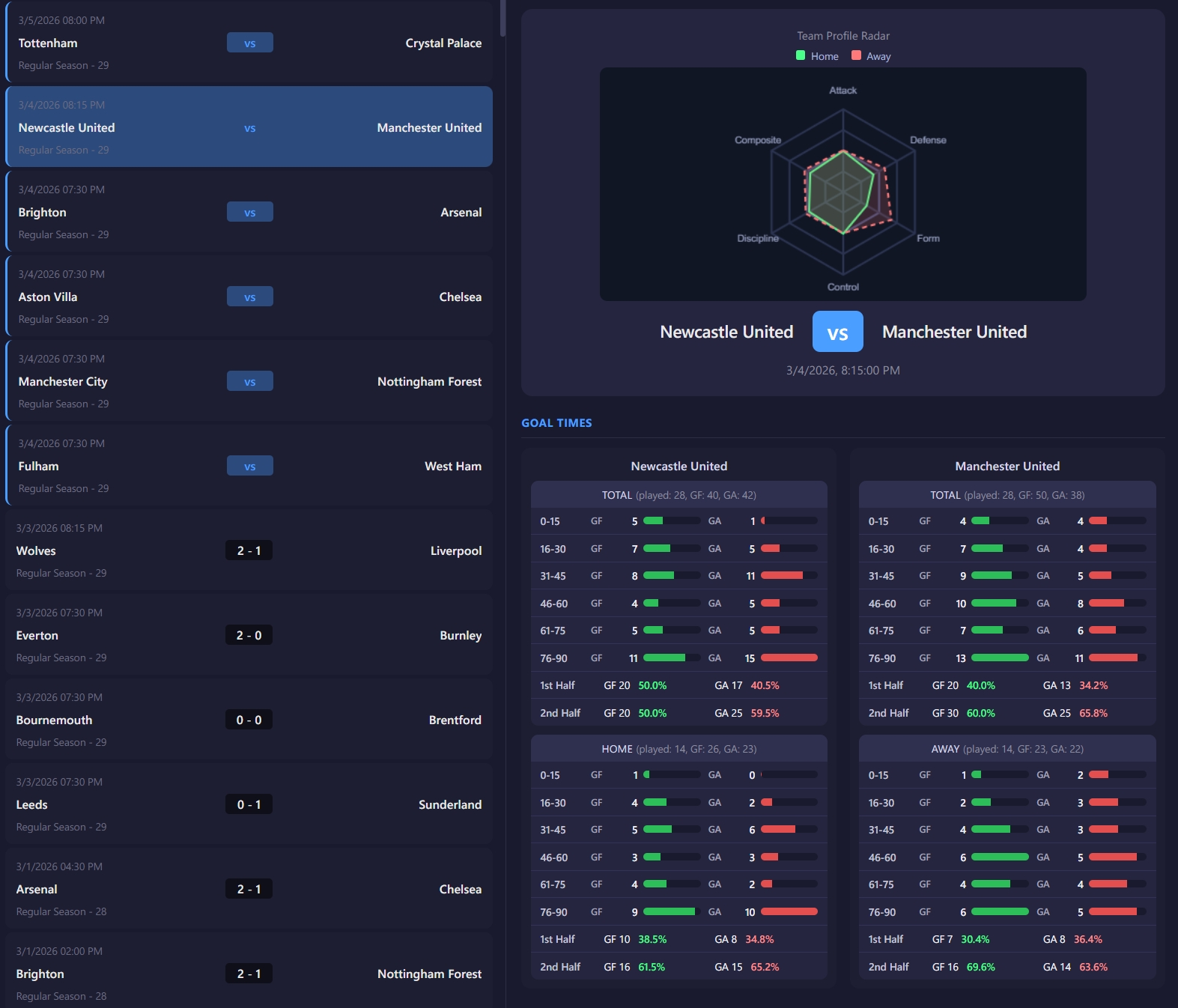Click Newcastle HOME 76-90 green GF bar
Viewport: 1178px width, 1008px height.
pos(669,911)
